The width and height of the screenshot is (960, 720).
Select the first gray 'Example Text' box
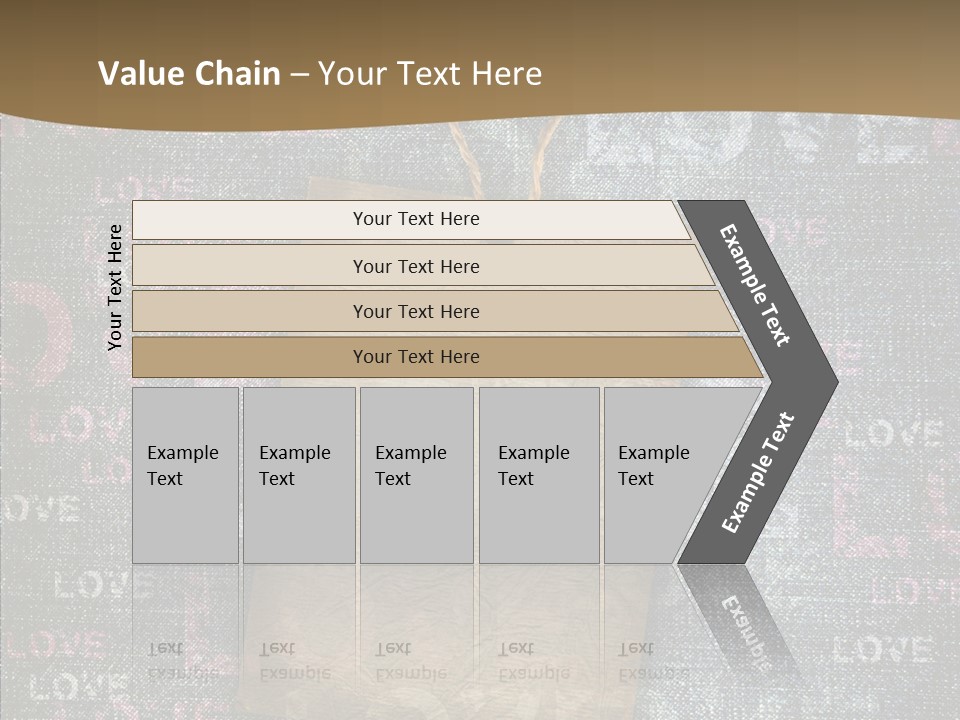click(x=185, y=475)
